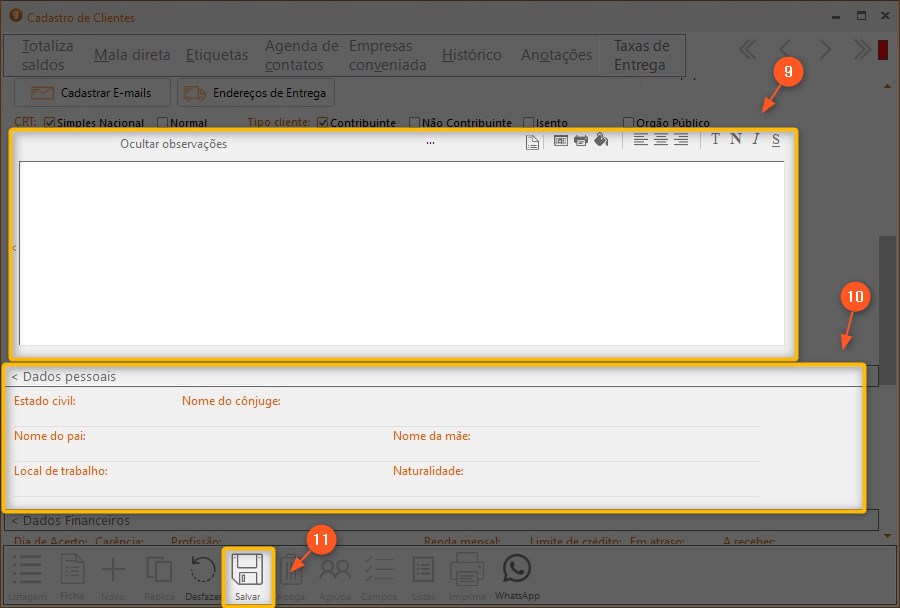Click the paint bucket fill icon
900x608 pixels.
point(601,141)
